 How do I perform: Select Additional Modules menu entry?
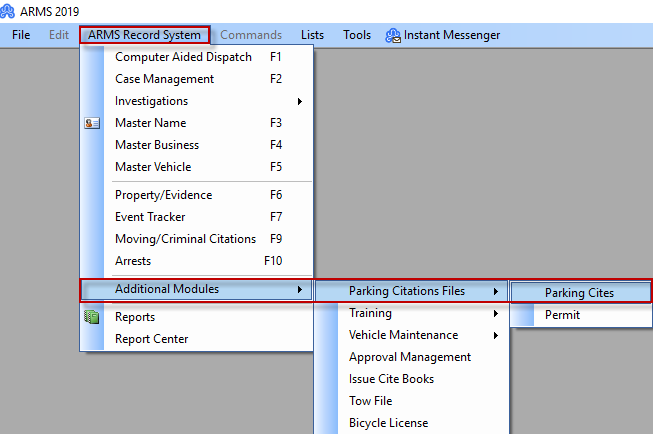pos(197,289)
